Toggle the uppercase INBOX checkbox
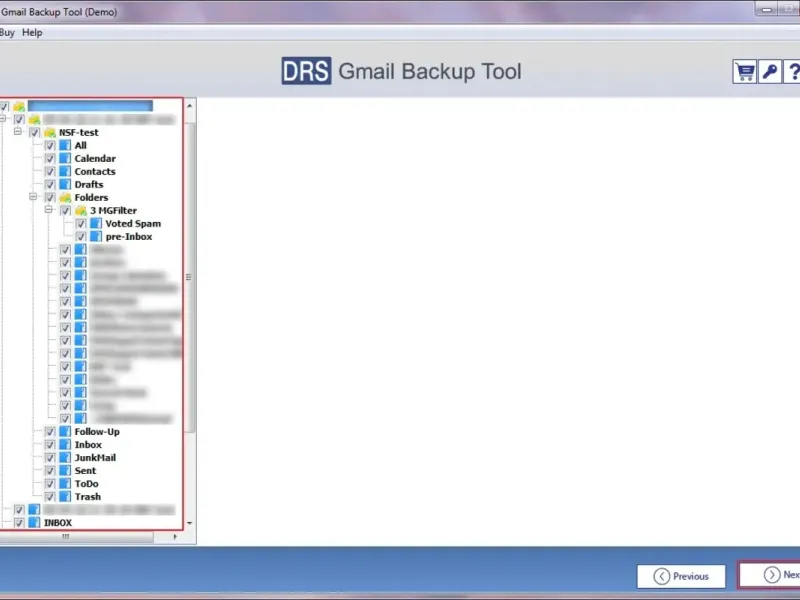 [19, 523]
